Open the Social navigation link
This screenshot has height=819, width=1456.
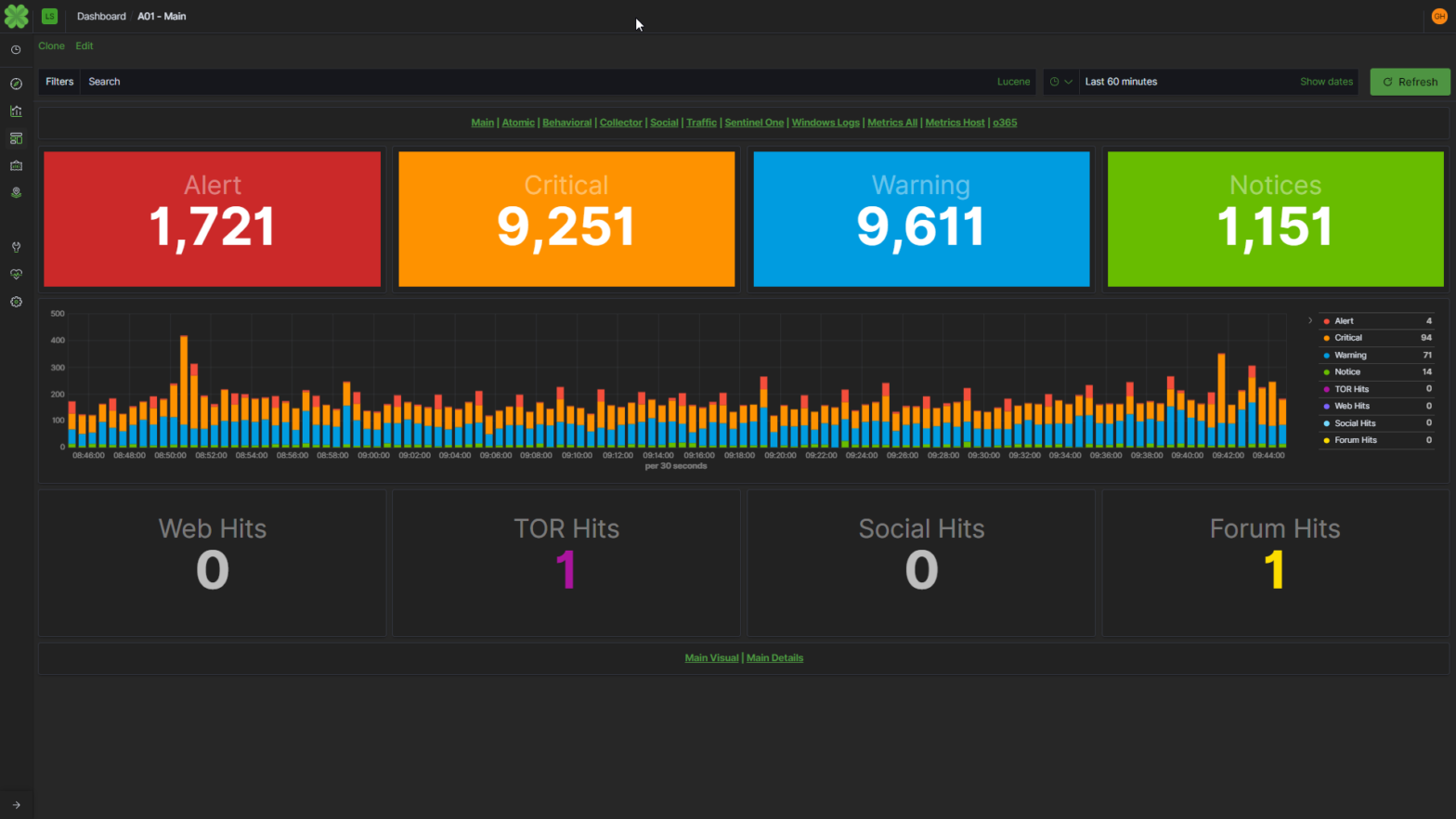[664, 123]
